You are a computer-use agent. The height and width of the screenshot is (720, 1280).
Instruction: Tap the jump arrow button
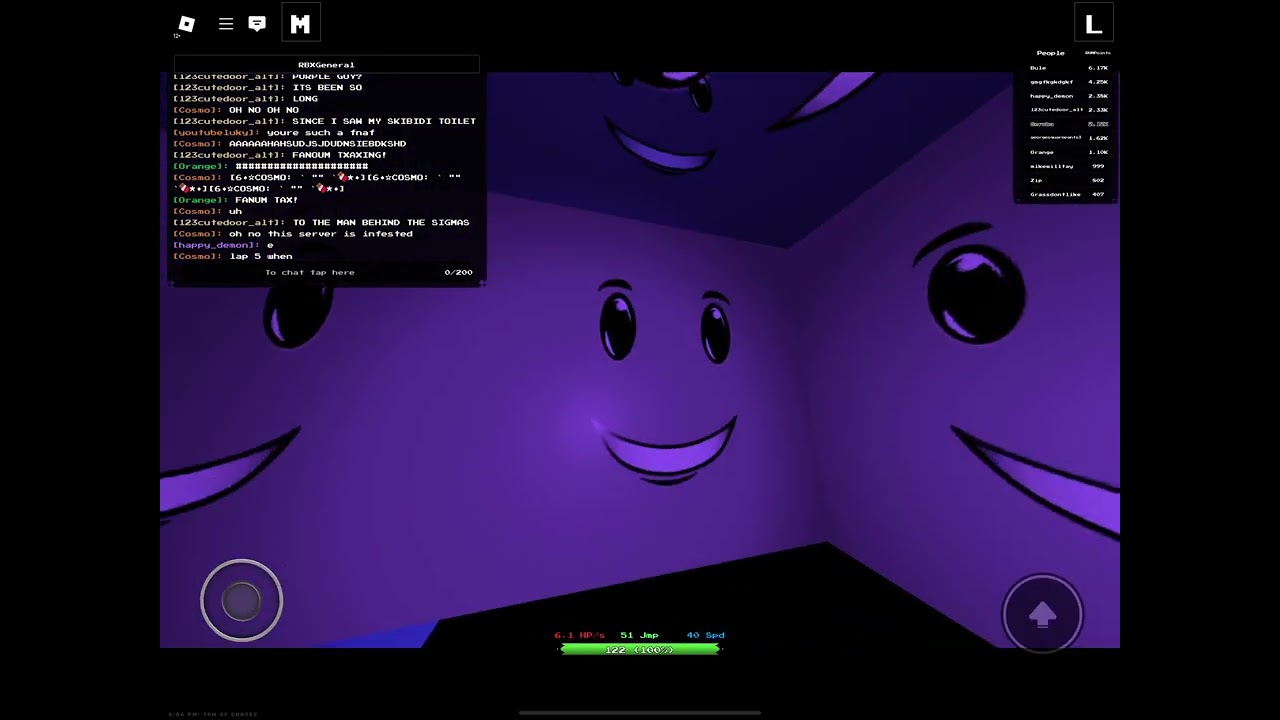pyautogui.click(x=1042, y=614)
